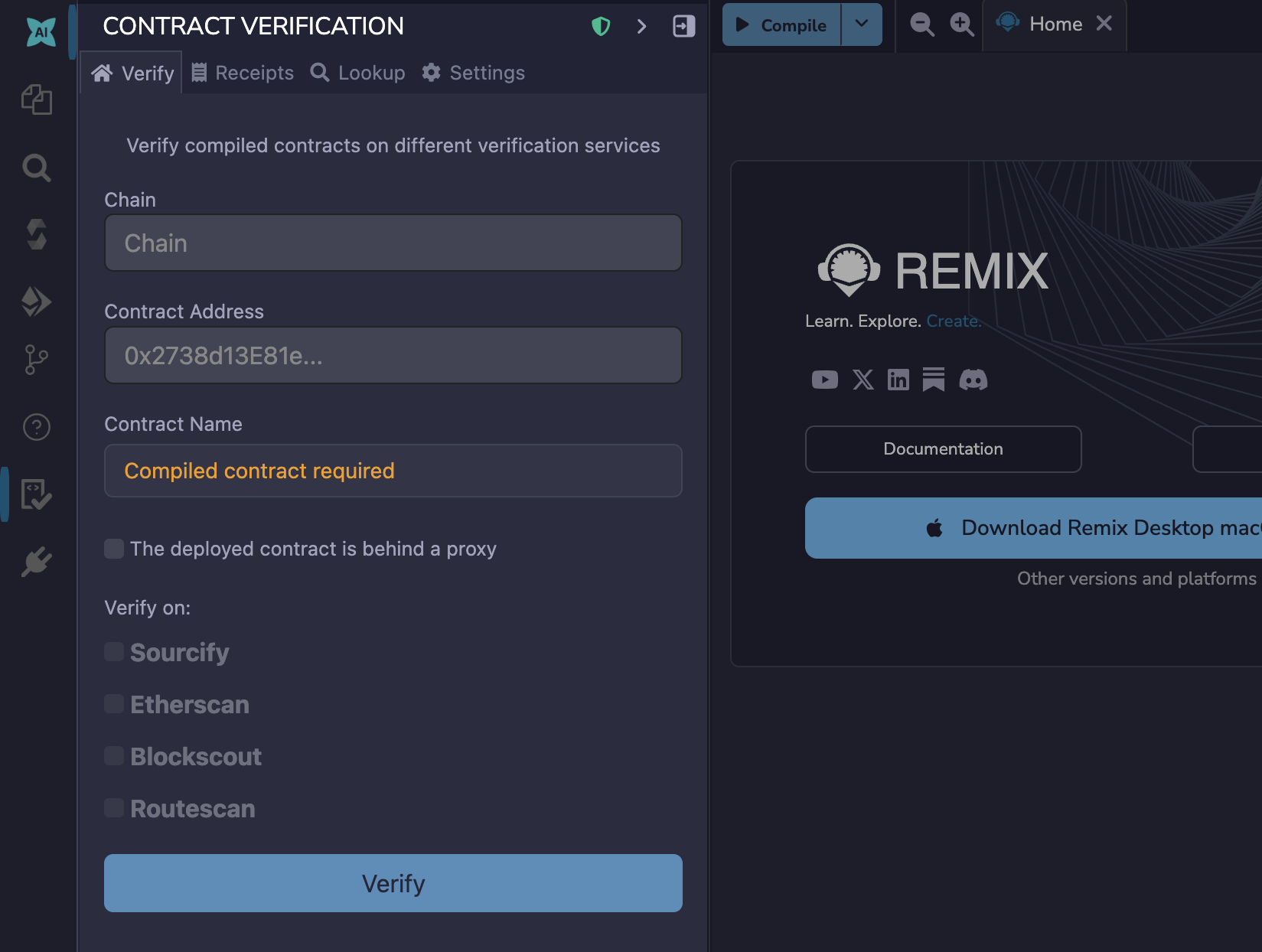Open Other versions and platforms link

point(1136,579)
